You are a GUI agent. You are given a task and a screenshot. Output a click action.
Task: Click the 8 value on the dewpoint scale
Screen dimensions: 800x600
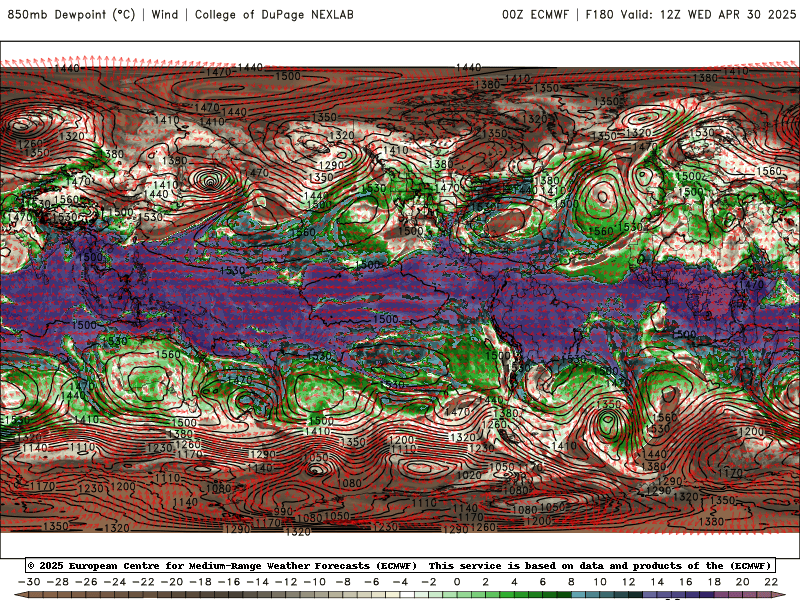(x=571, y=582)
